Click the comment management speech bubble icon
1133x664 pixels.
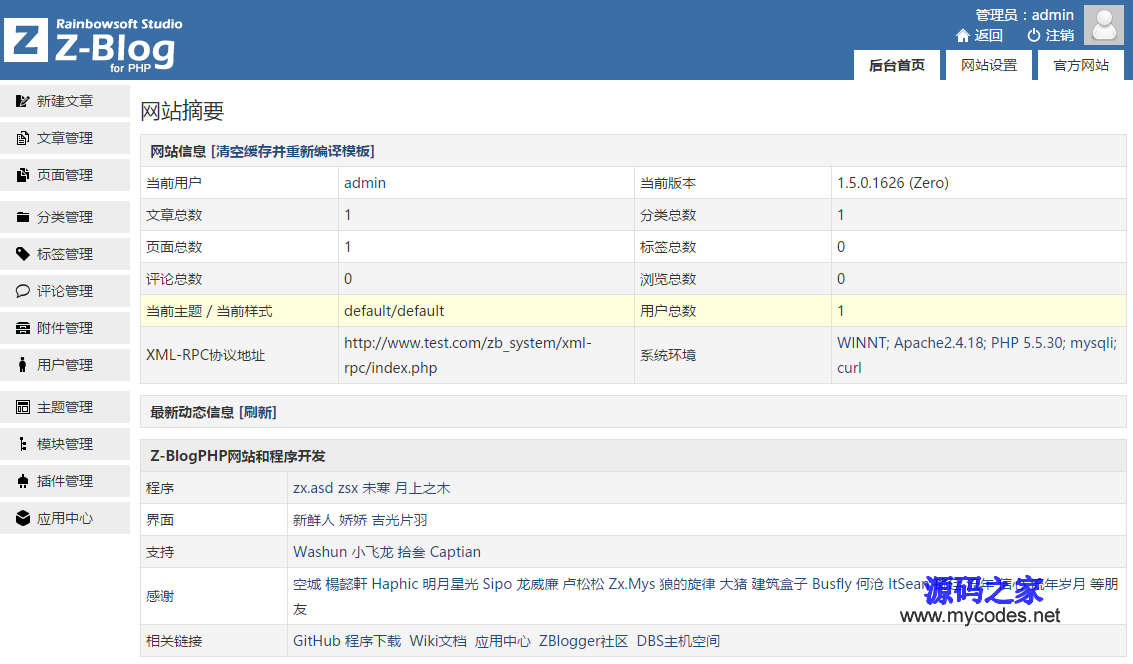point(23,290)
